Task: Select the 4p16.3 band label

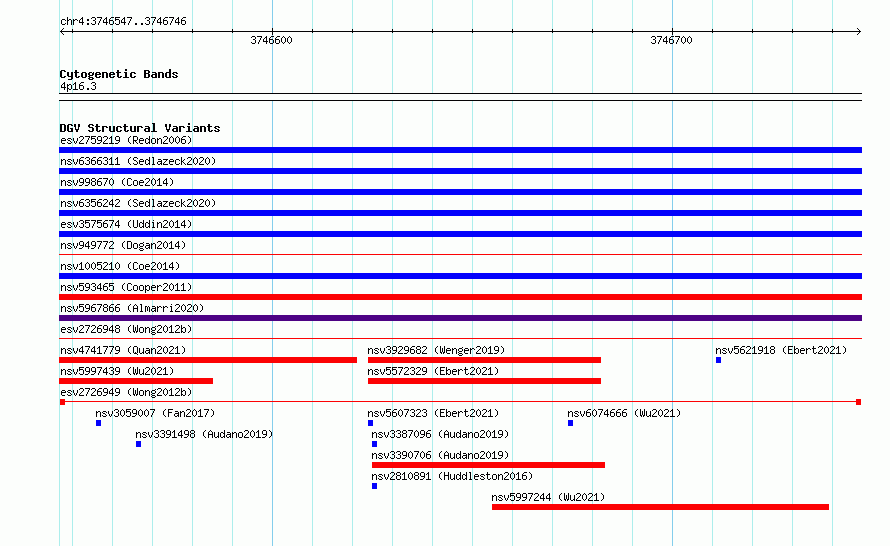Action: coord(78,86)
